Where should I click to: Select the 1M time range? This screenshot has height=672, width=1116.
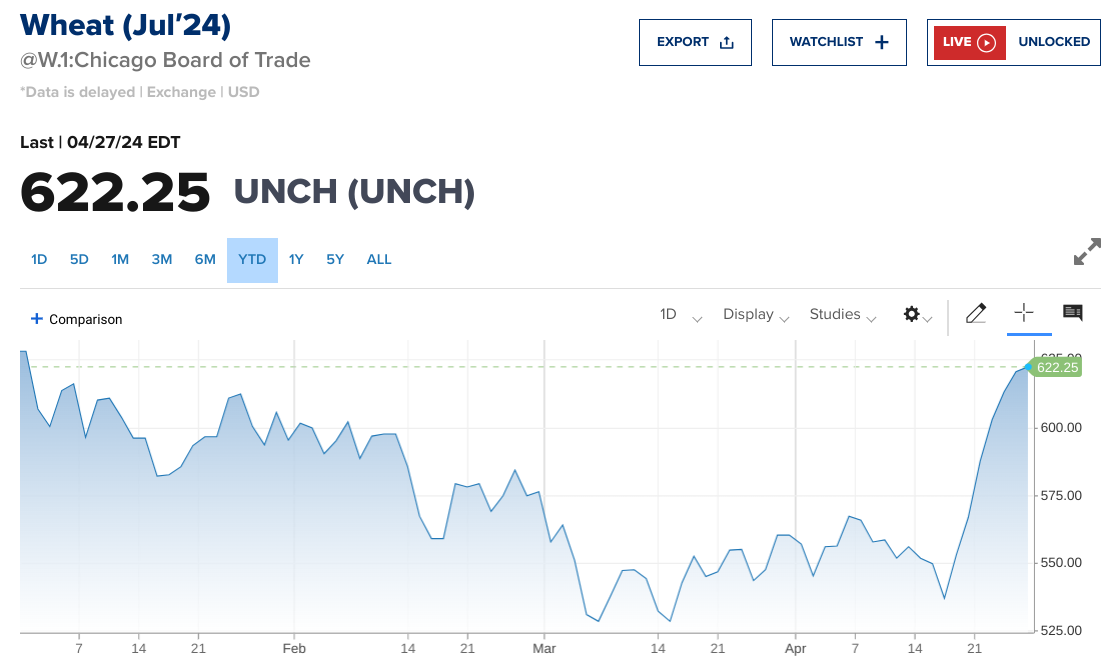coord(120,259)
